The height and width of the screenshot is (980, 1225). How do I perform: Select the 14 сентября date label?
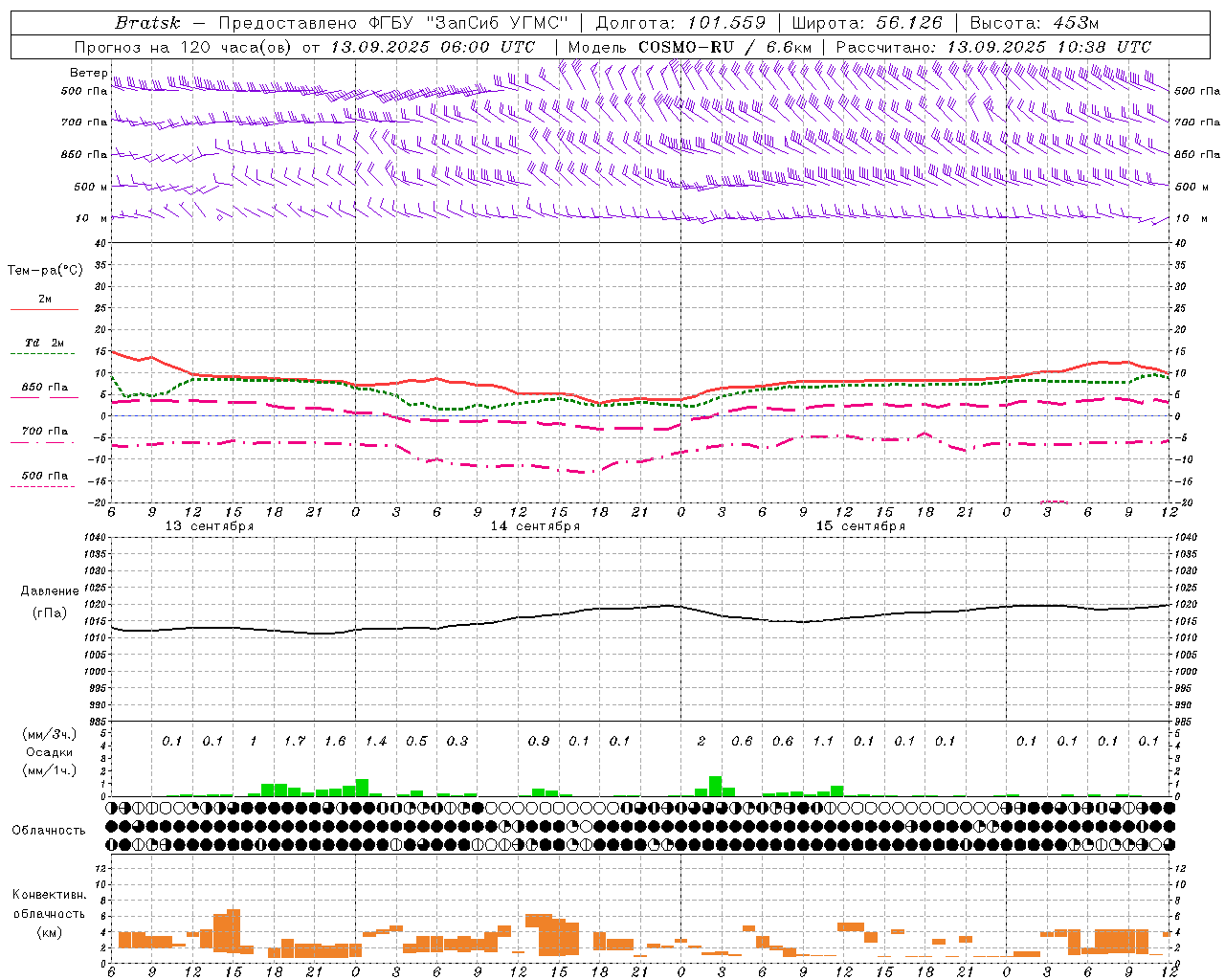click(x=535, y=526)
